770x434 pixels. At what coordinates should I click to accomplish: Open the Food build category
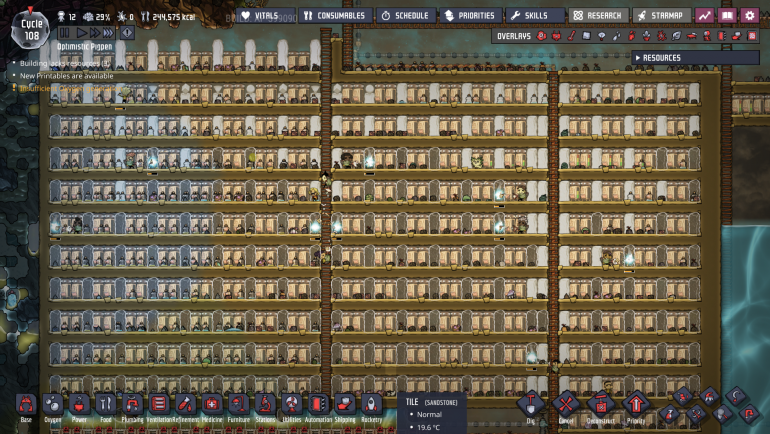coord(106,404)
